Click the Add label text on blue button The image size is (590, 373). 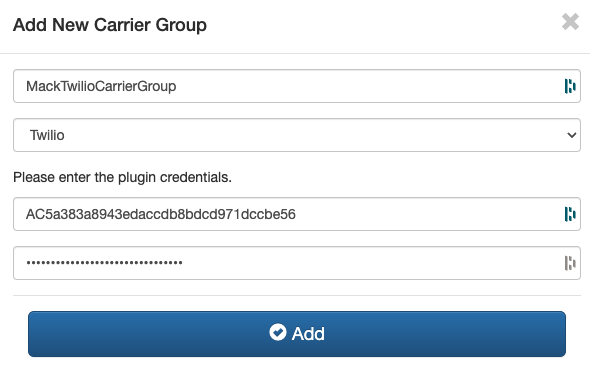click(x=308, y=333)
